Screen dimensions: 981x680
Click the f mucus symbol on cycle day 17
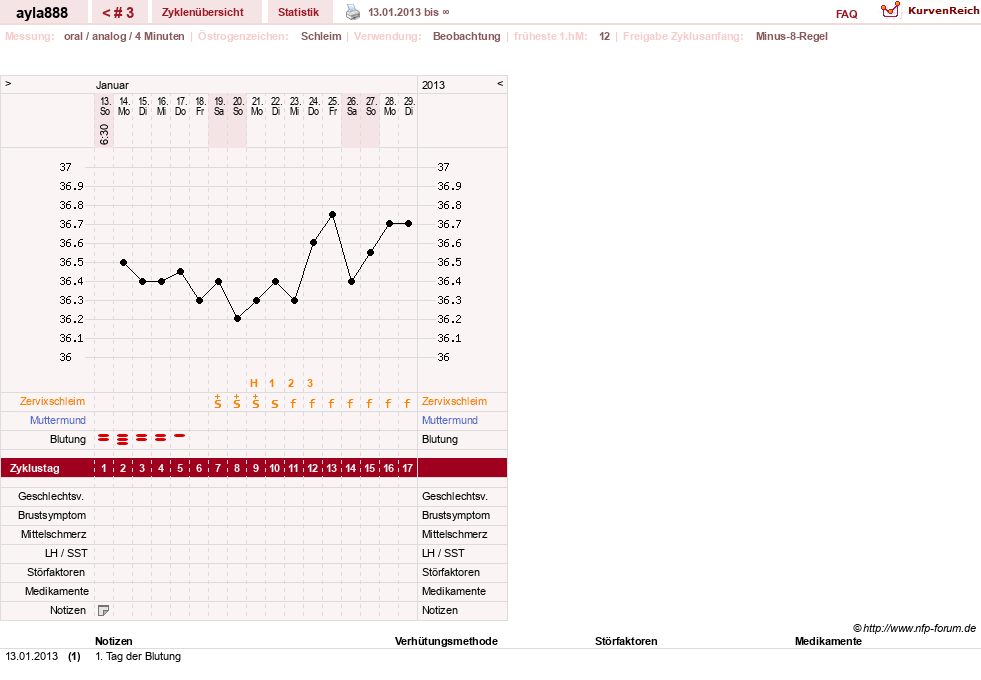pyautogui.click(x=407, y=403)
